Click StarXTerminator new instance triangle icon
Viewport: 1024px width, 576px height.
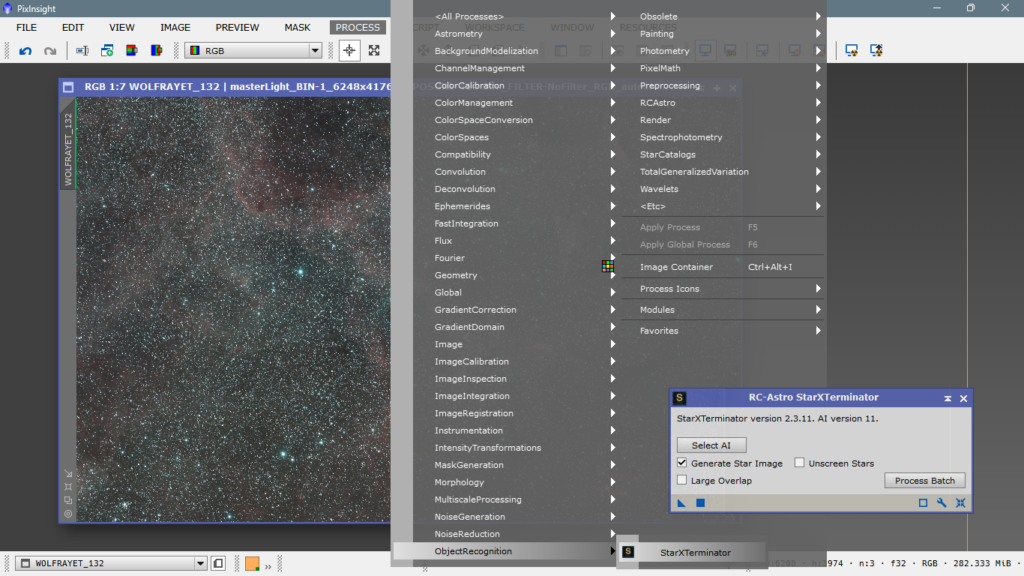(682, 503)
